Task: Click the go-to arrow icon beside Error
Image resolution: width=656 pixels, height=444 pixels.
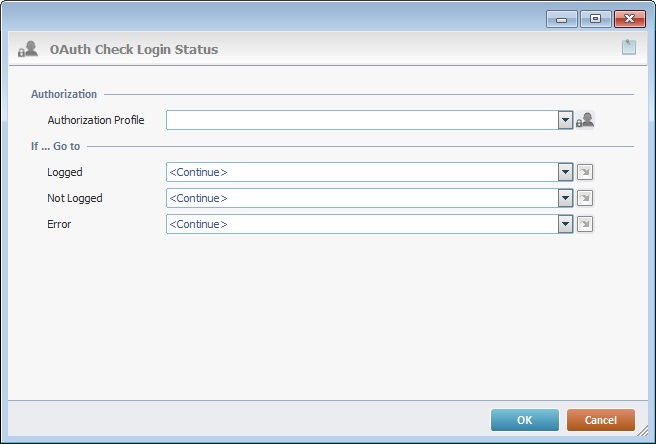Action: [585, 224]
